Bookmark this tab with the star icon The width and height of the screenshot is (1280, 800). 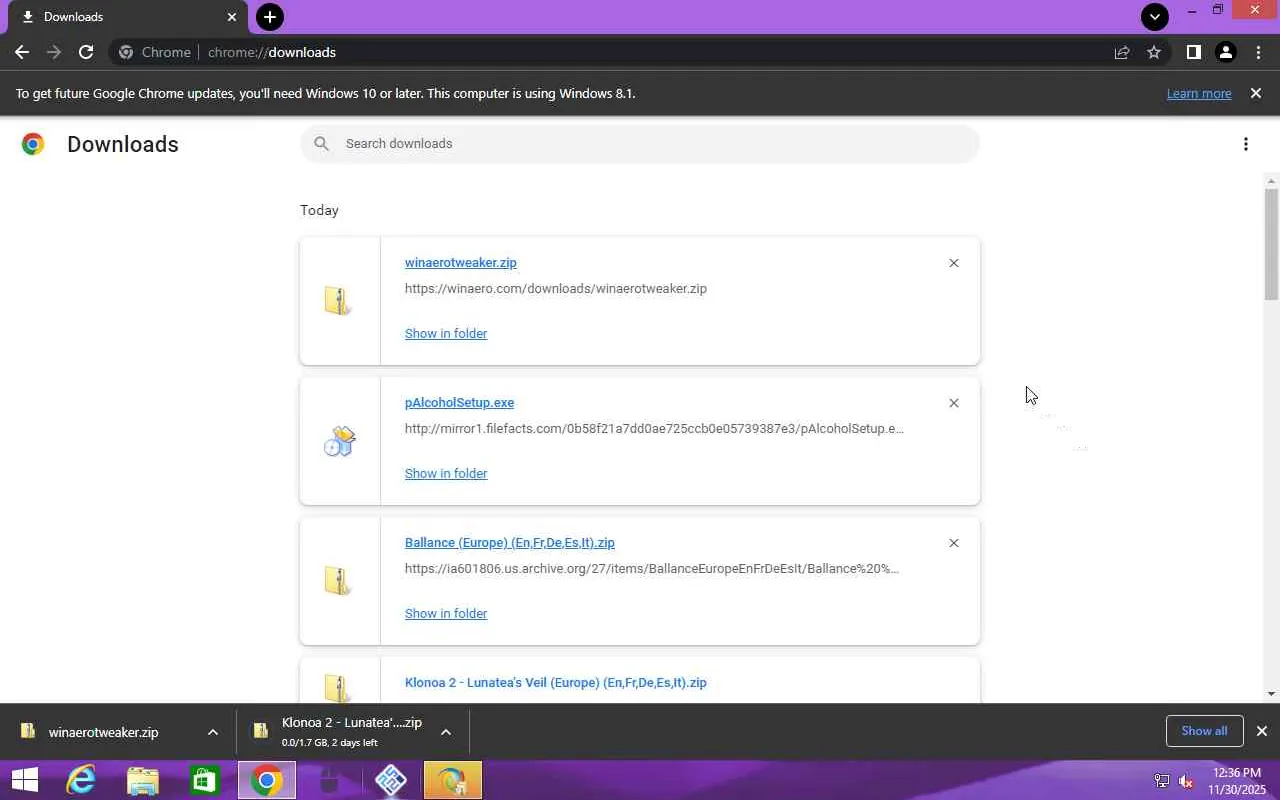(1154, 52)
